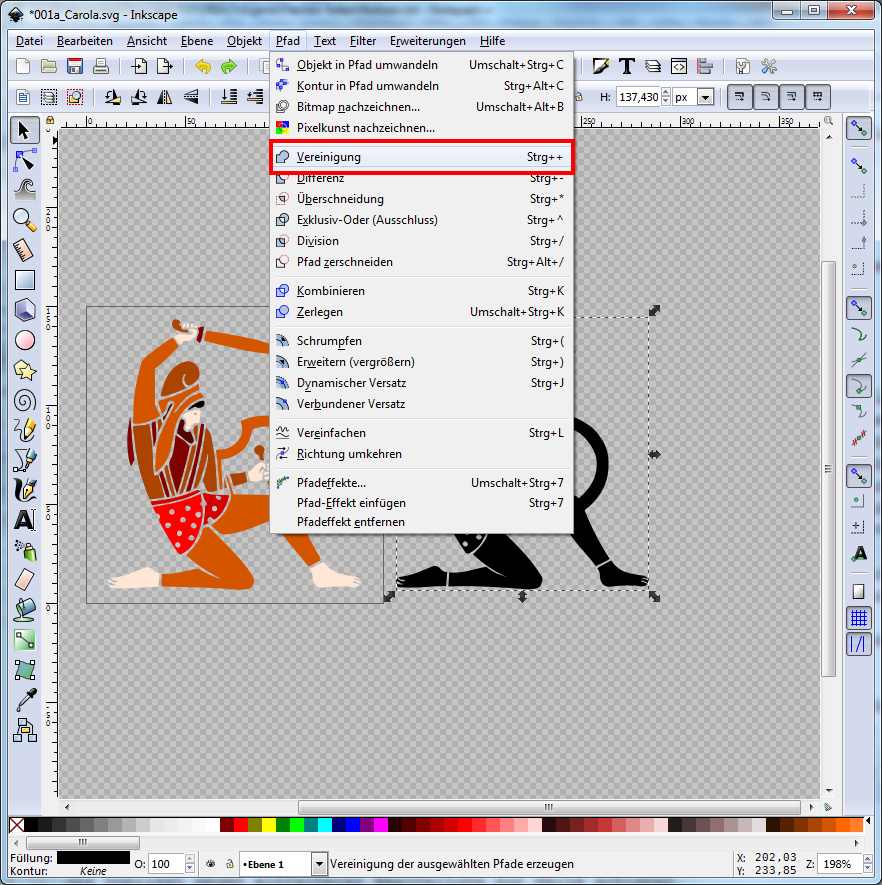Click the undo arrow icon
The image size is (882, 885).
203,66
